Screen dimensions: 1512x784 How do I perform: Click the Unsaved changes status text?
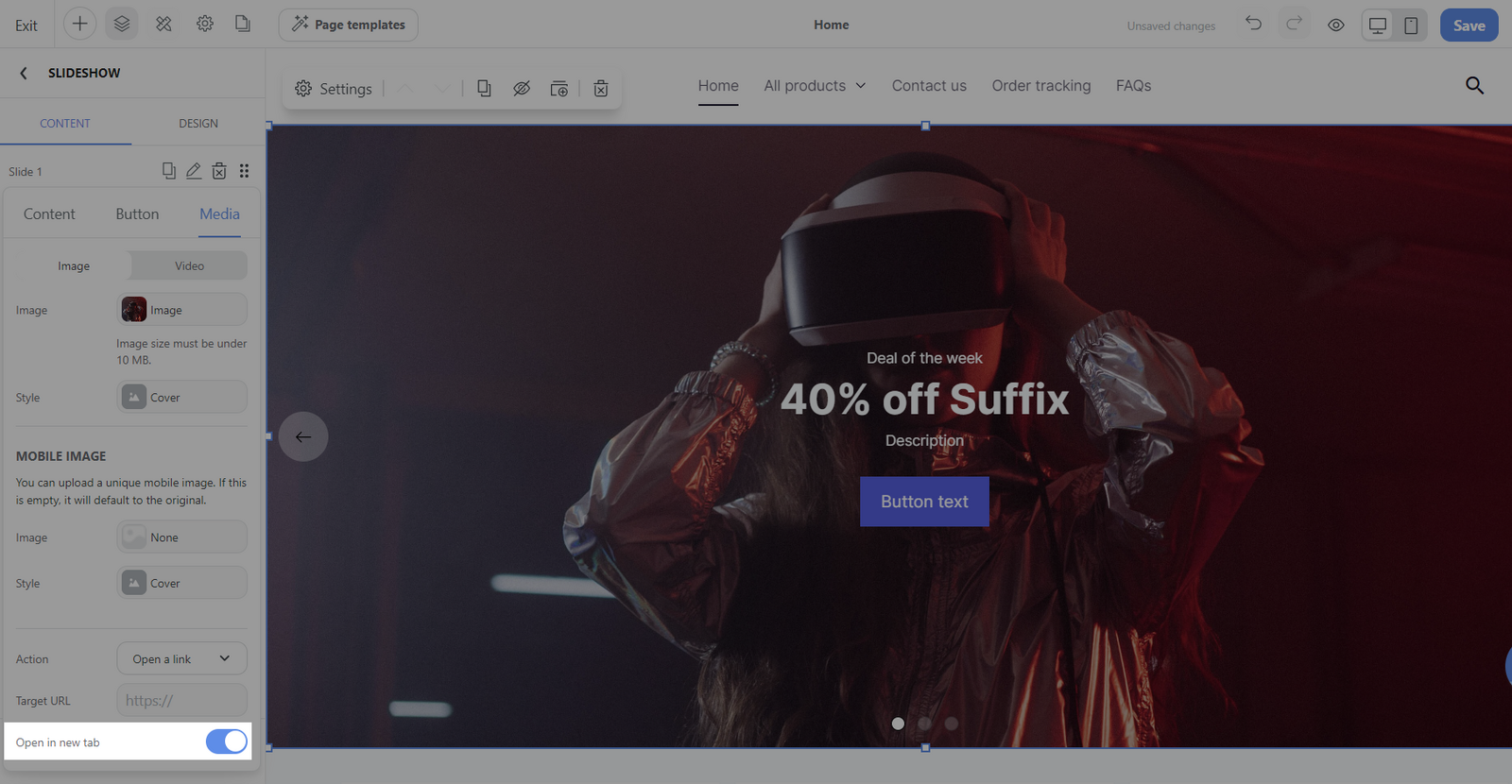click(1171, 26)
